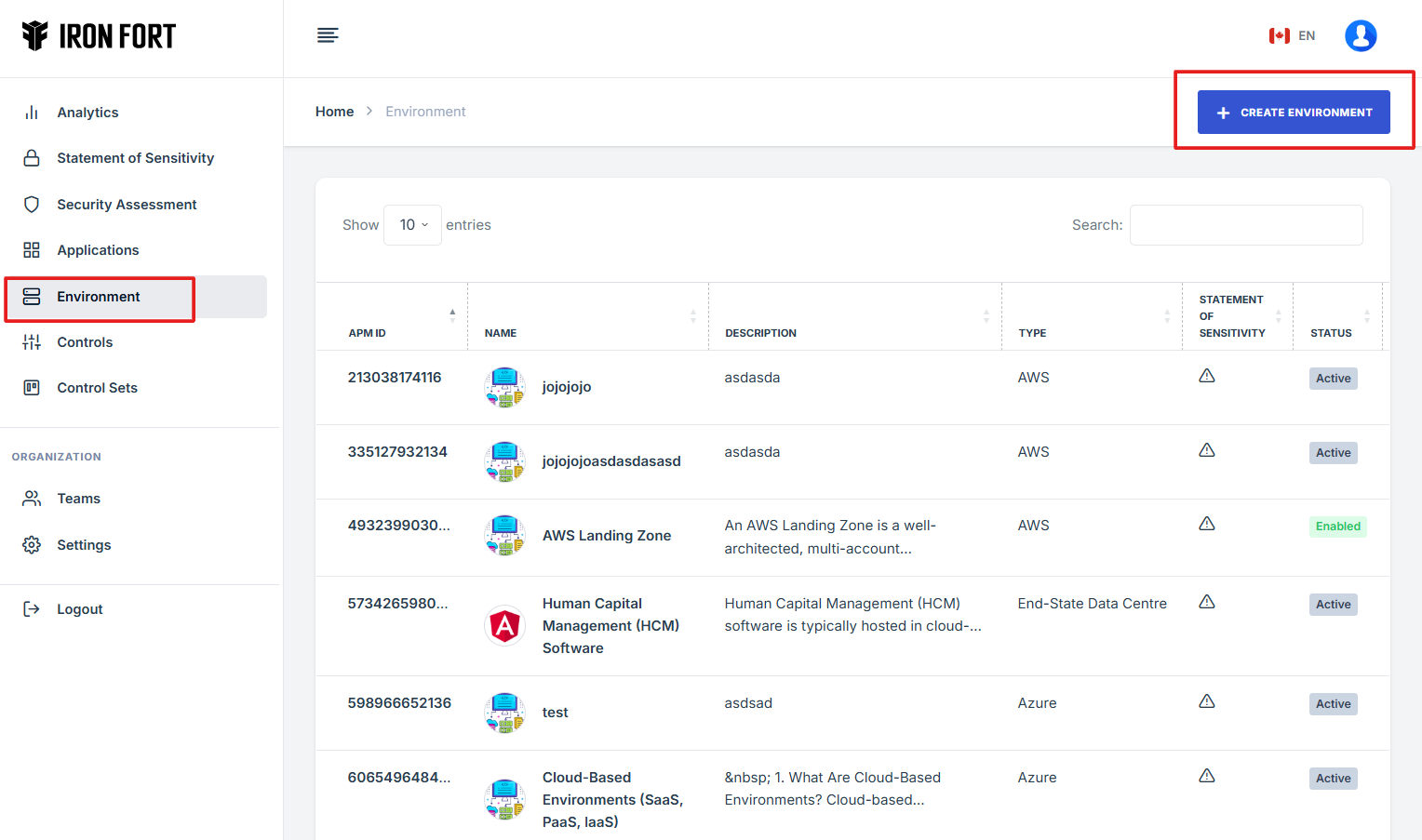
Task: Go to Security Assessment page
Action: 127,205
